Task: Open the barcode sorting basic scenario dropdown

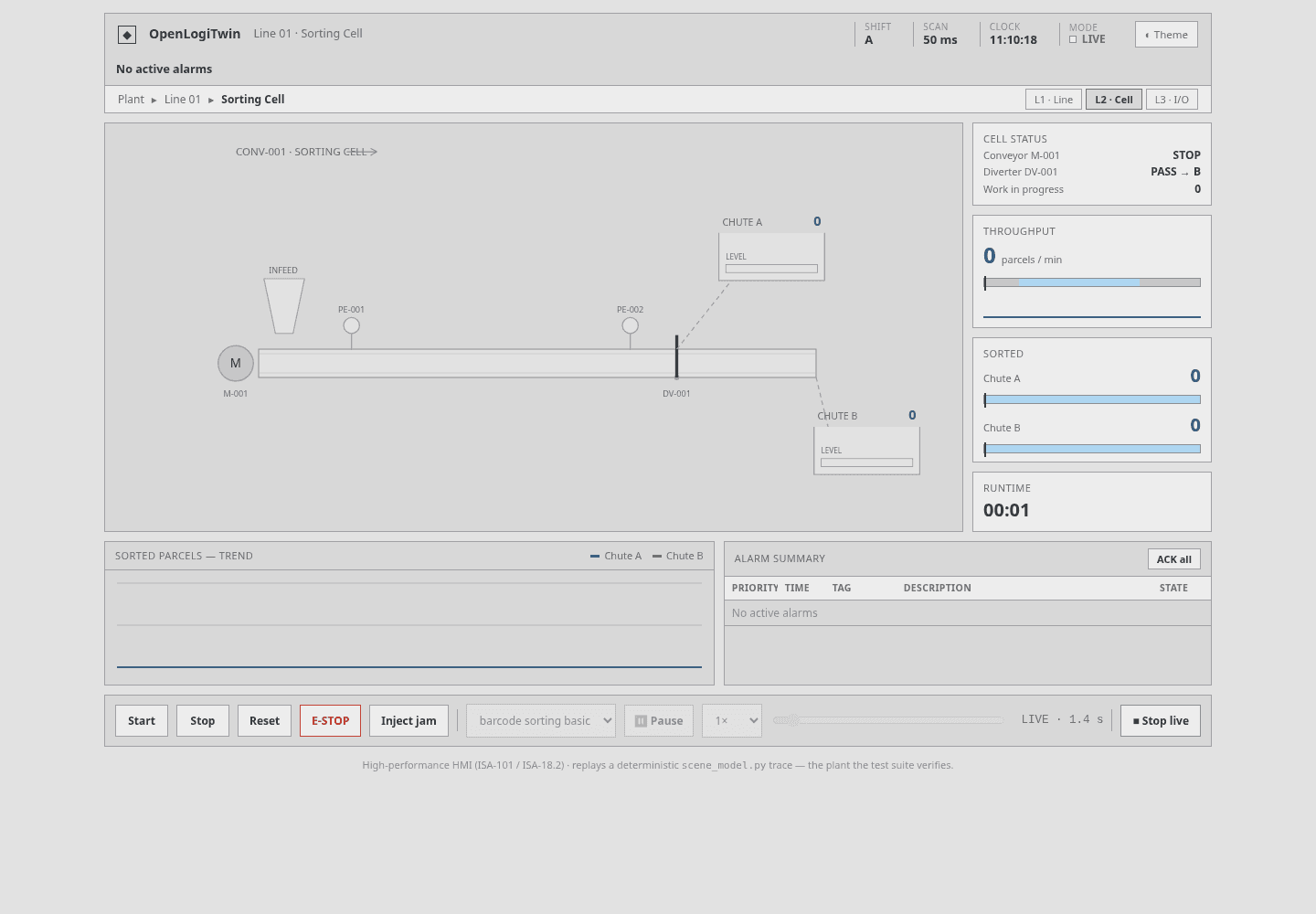Action: (x=541, y=720)
